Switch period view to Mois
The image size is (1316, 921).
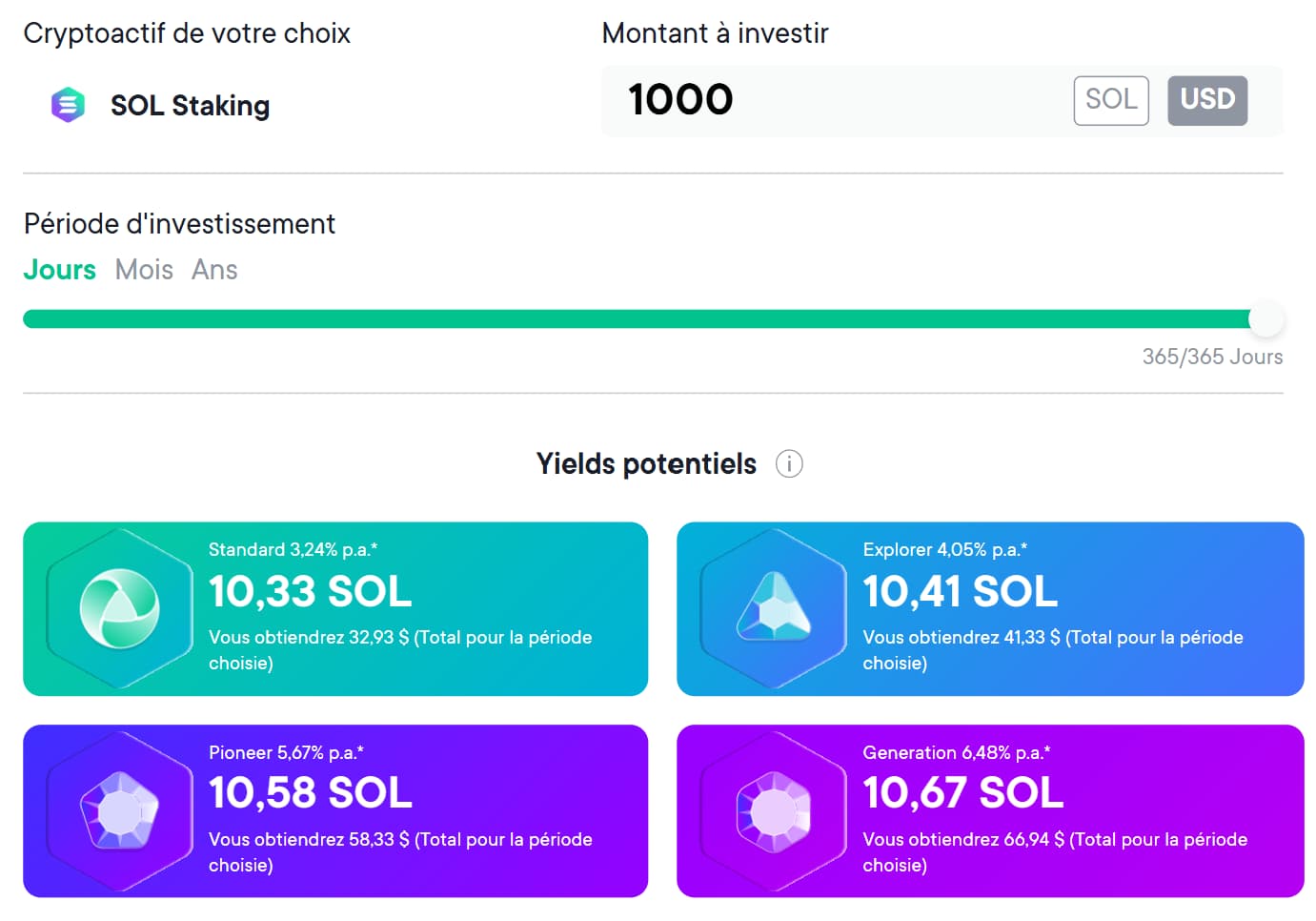click(x=144, y=270)
